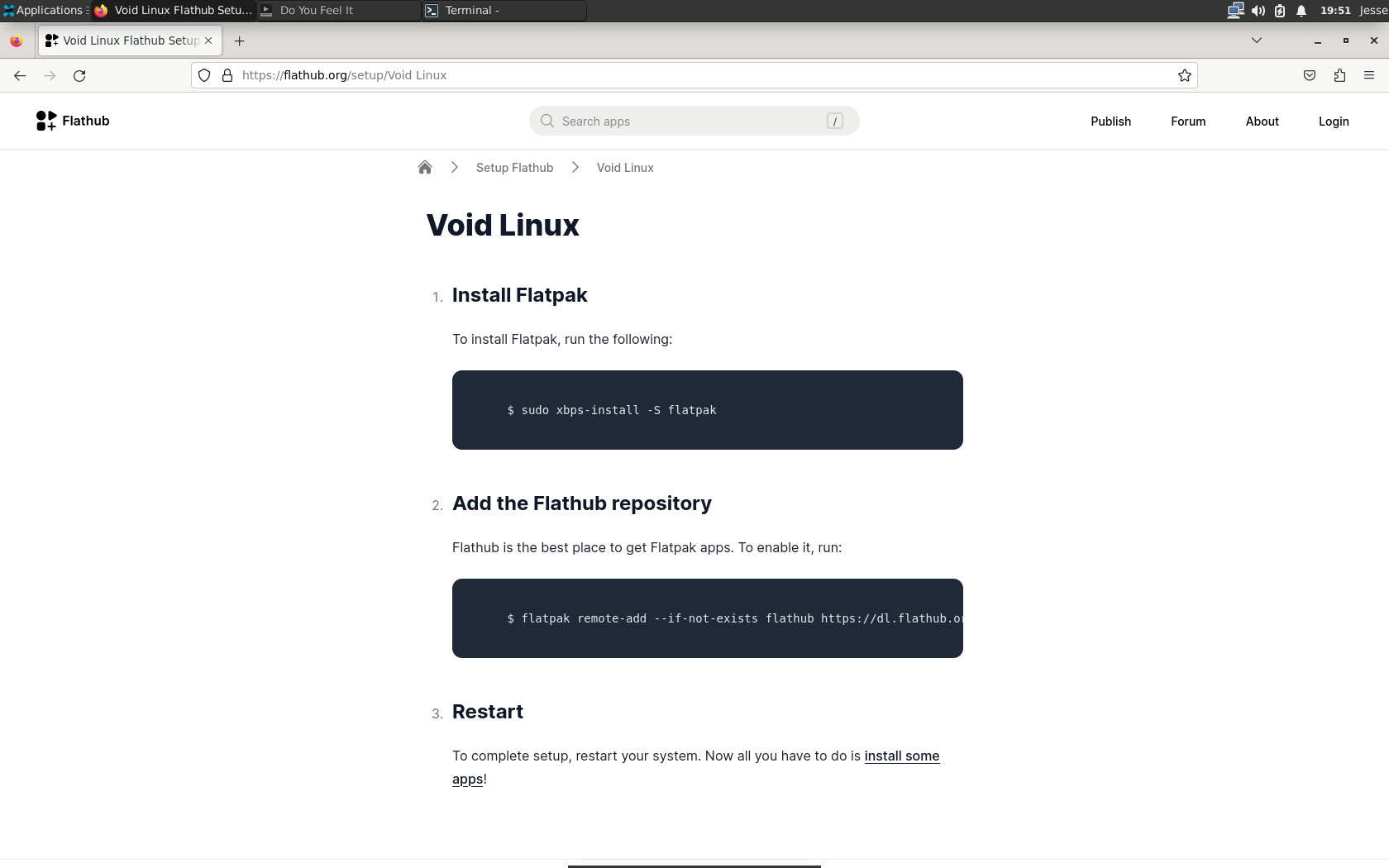Open the tracking protection shield icon
The image size is (1389, 868).
204,75
